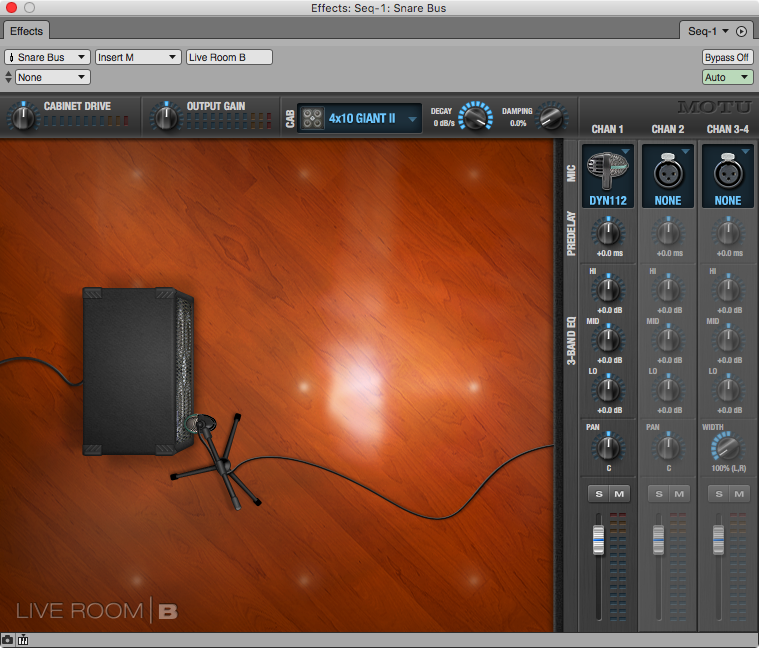Click the play icon next to Seq-1

(741, 31)
